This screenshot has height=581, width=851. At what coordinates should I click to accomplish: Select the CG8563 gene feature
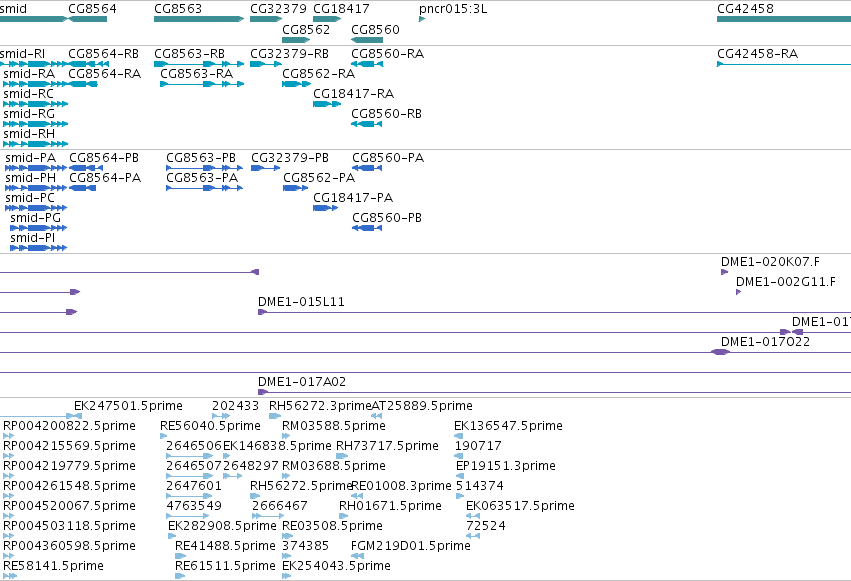click(x=199, y=19)
